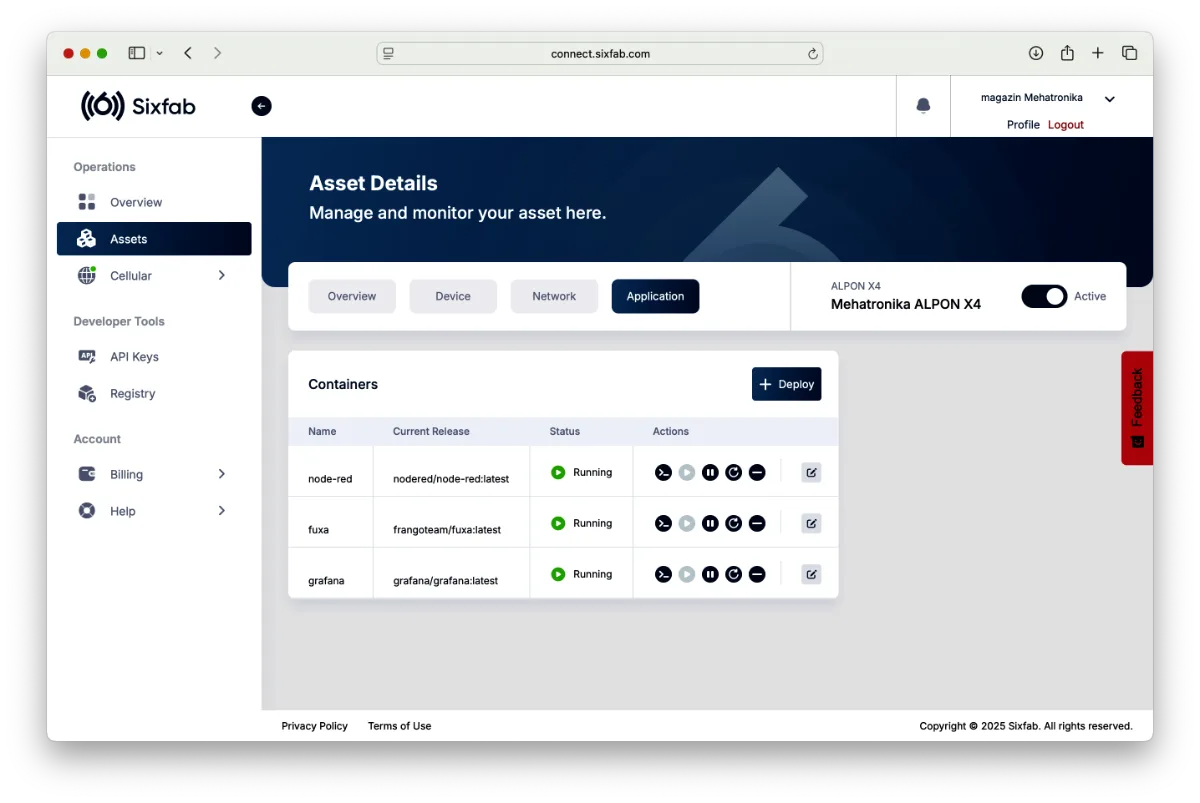The image size is (1200, 803).
Task: Open the Profile link
Action: 1023,125
